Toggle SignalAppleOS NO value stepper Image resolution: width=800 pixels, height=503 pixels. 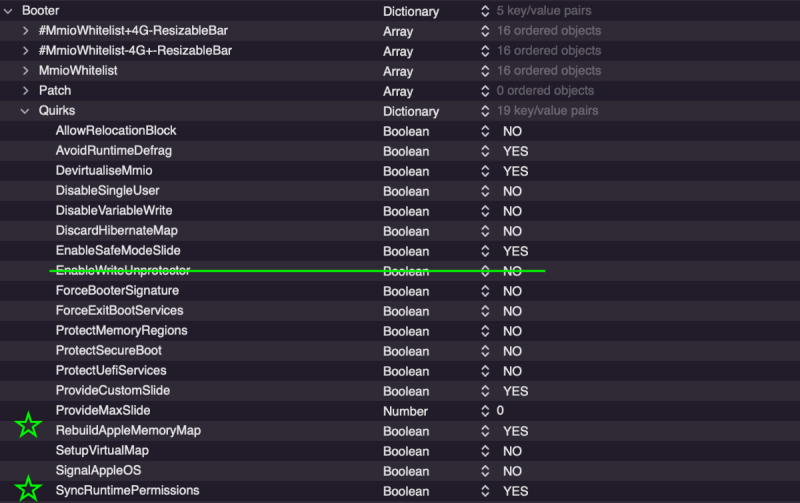[485, 471]
